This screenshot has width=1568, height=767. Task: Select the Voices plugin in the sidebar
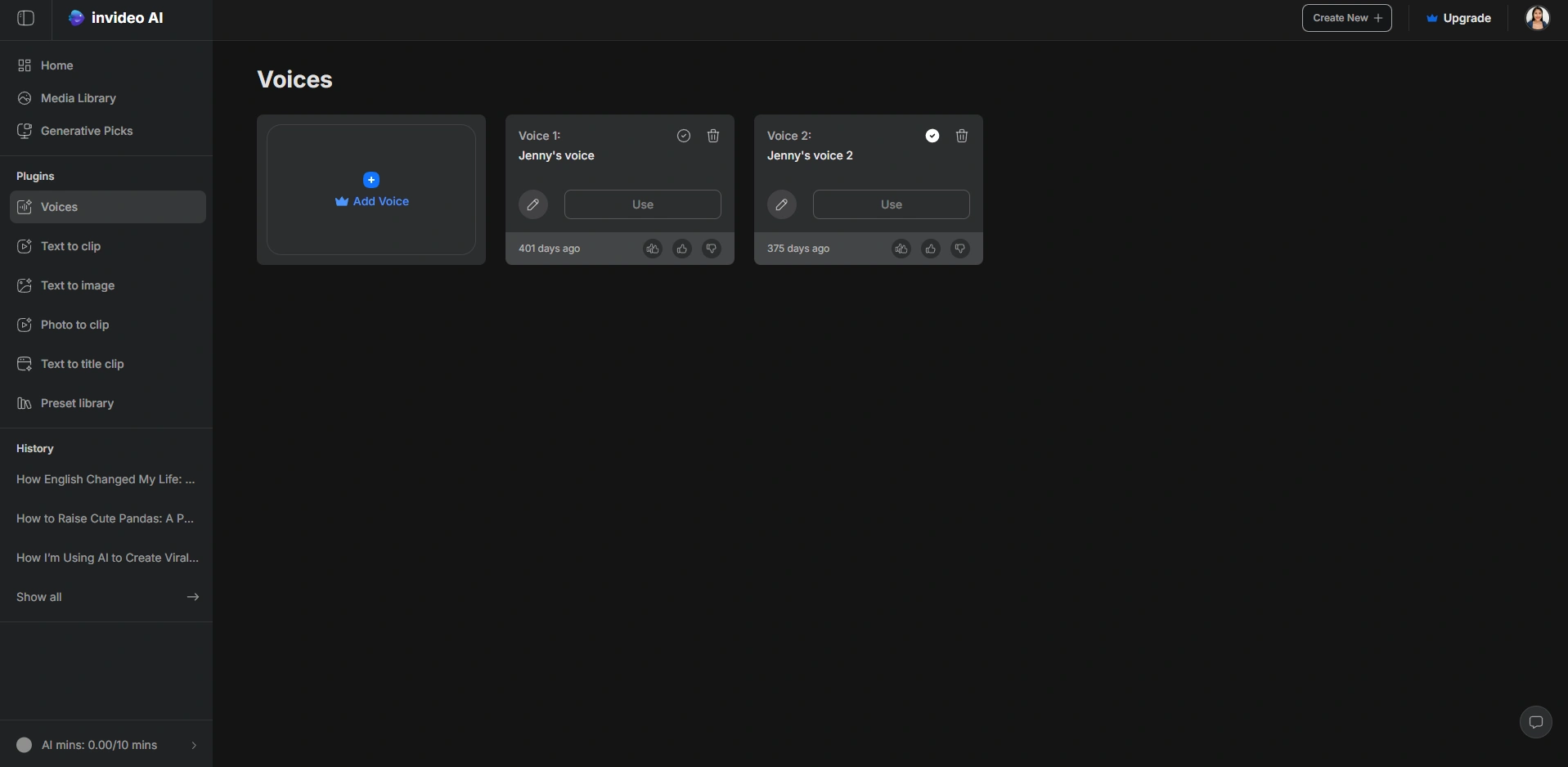107,207
